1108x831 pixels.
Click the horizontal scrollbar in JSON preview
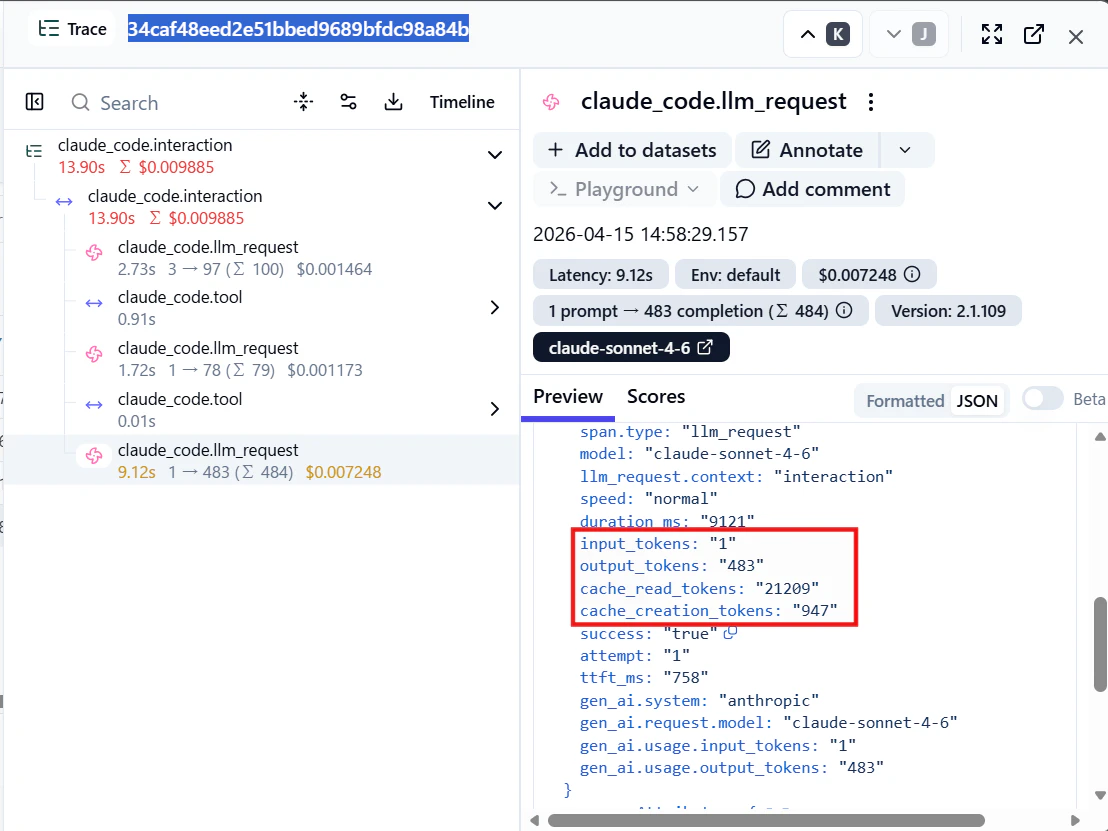pos(766,820)
